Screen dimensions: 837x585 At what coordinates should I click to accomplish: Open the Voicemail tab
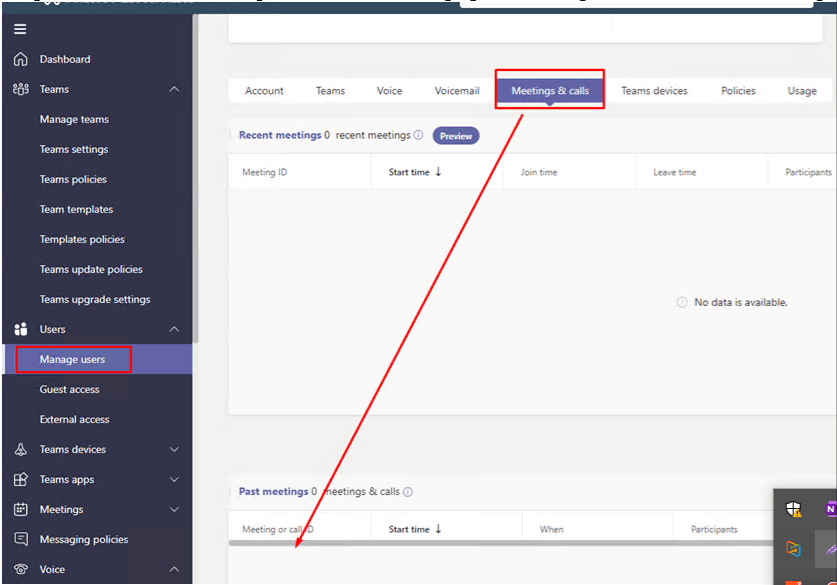pyautogui.click(x=457, y=91)
